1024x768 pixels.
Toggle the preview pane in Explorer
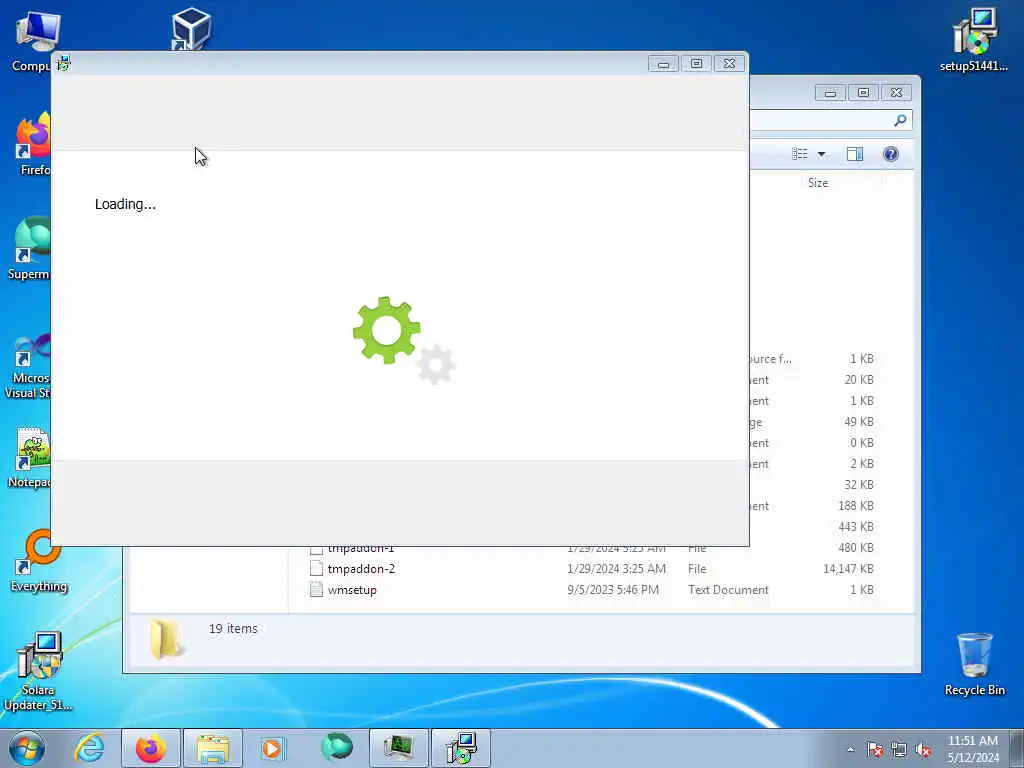pyautogui.click(x=855, y=154)
